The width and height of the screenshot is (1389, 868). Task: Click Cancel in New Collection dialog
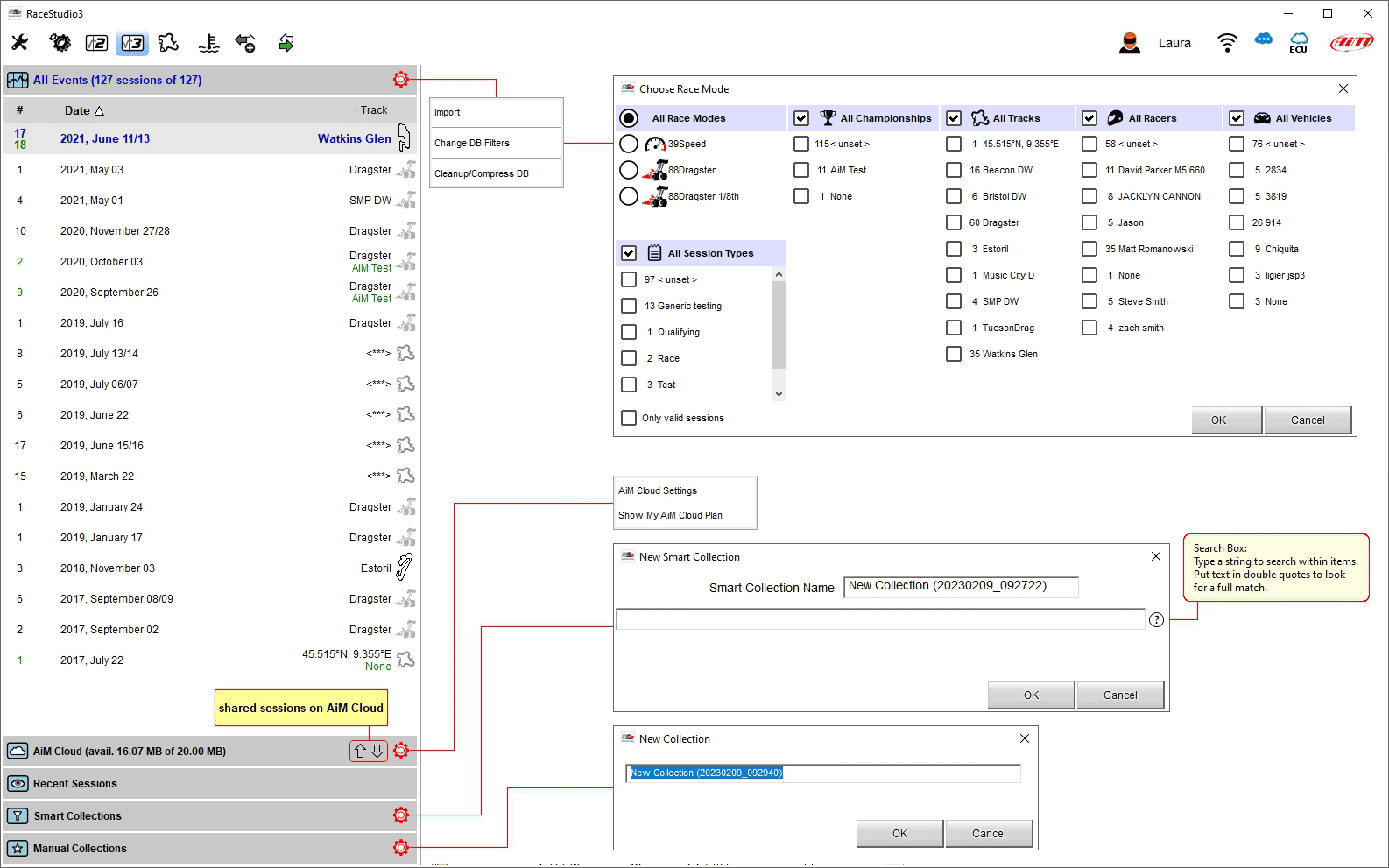(989, 833)
